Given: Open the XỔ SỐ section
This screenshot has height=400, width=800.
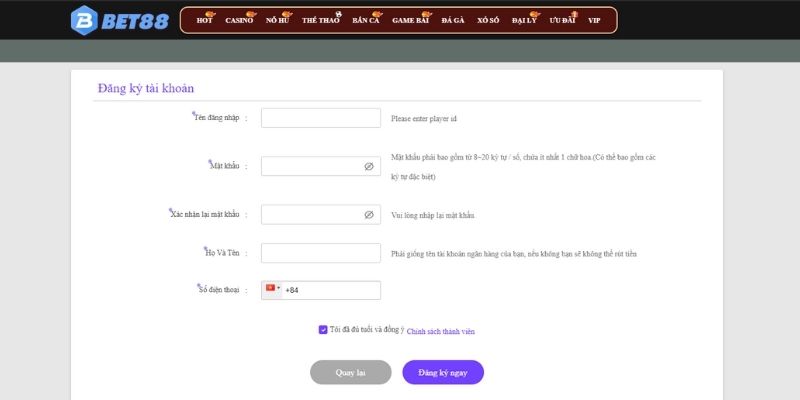Looking at the screenshot, I should coord(488,21).
